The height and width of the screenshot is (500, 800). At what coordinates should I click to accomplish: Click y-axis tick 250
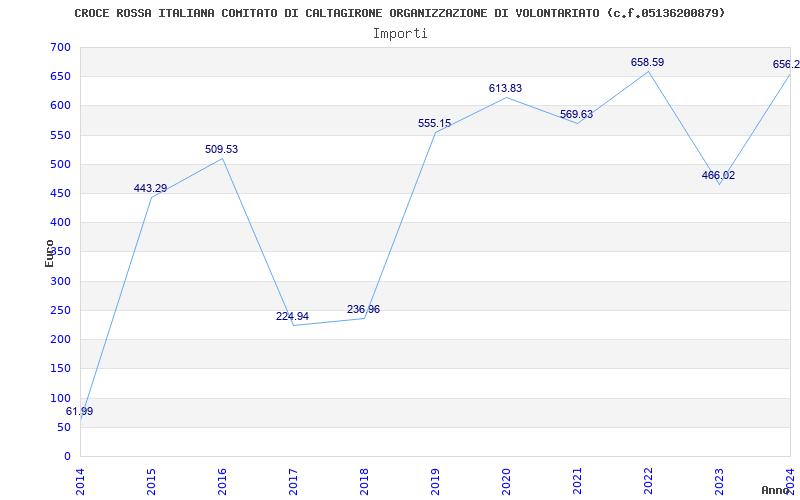(x=60, y=310)
